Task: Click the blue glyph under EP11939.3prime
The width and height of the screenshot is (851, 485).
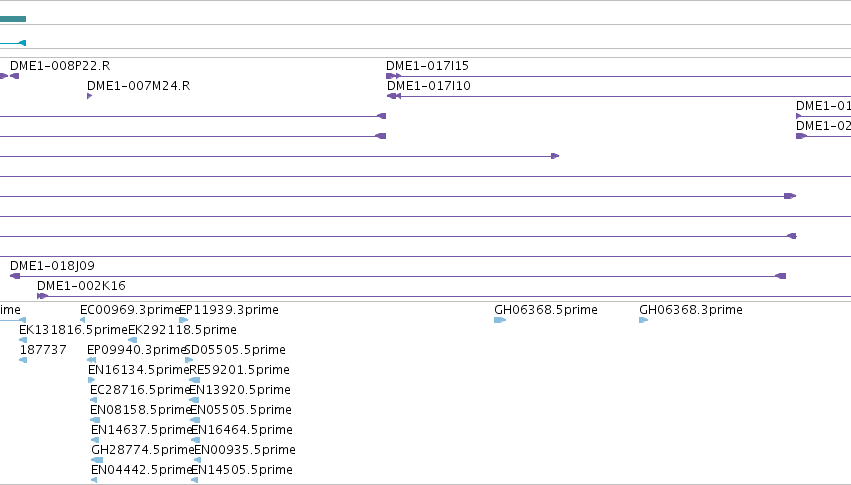Action: pyautogui.click(x=183, y=320)
